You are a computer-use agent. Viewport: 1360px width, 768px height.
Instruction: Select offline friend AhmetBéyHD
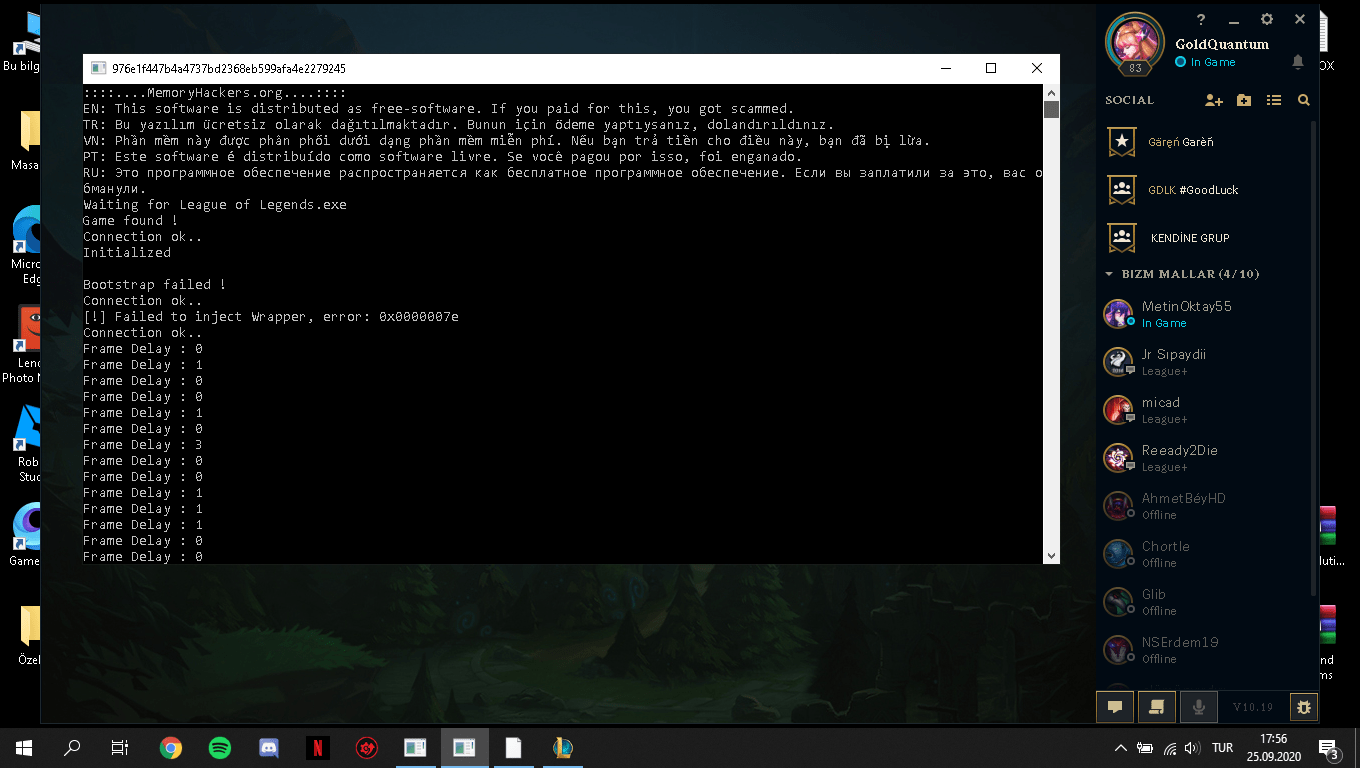pos(1204,506)
